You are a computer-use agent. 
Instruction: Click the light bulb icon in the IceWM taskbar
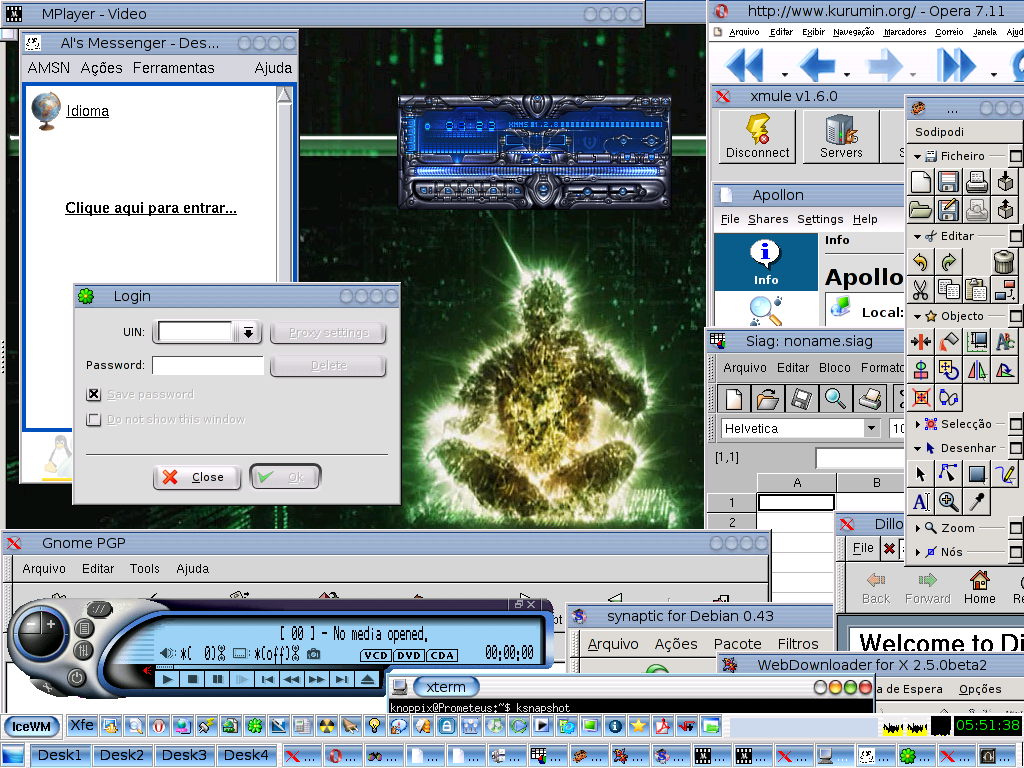pos(374,726)
